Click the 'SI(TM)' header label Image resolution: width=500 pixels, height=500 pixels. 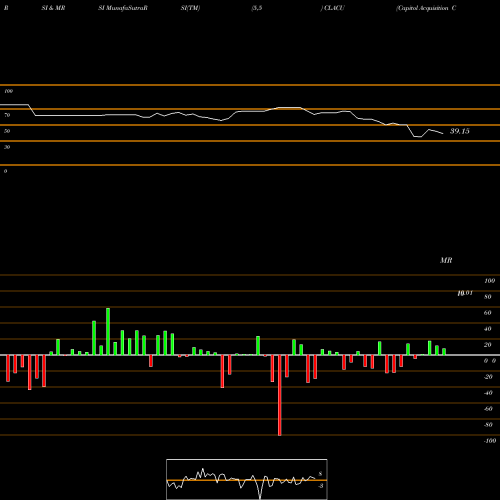[190, 8]
